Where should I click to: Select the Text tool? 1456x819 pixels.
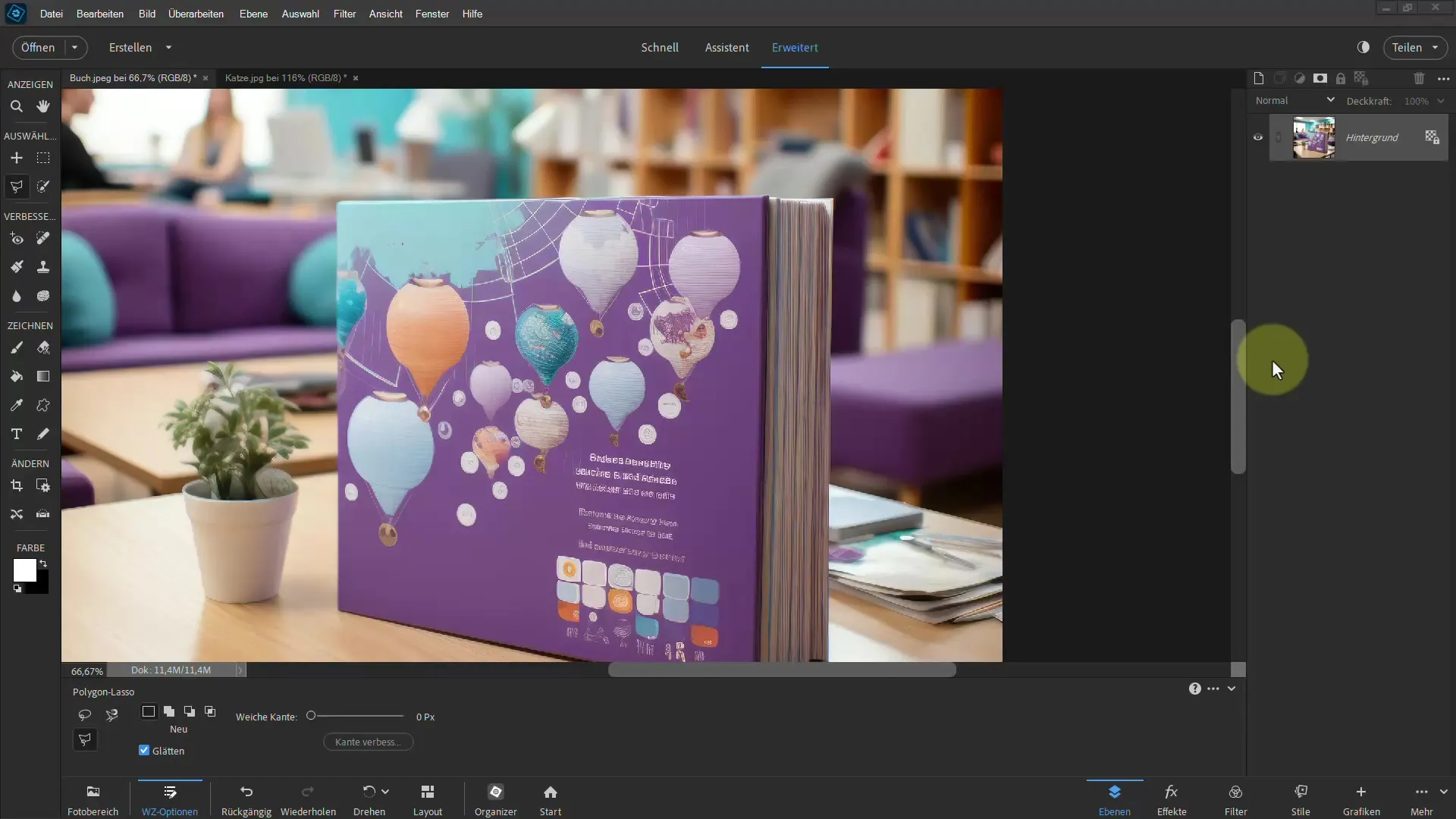tap(16, 434)
